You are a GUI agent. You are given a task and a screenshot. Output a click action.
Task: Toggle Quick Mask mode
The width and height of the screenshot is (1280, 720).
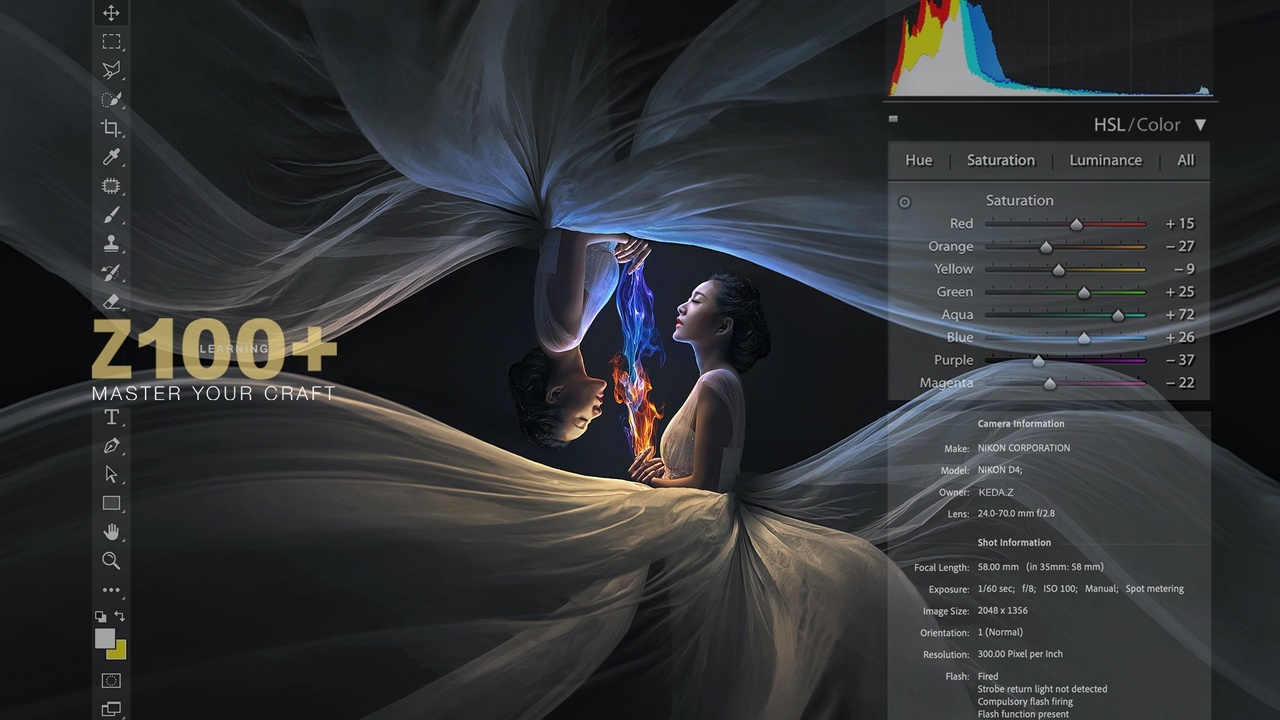point(111,681)
